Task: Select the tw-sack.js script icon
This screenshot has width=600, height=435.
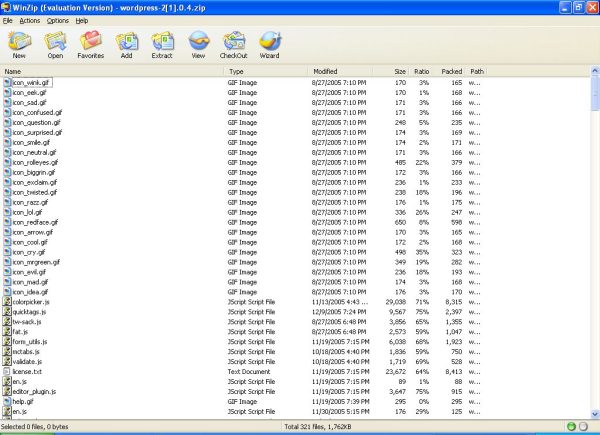Action: pyautogui.click(x=7, y=321)
